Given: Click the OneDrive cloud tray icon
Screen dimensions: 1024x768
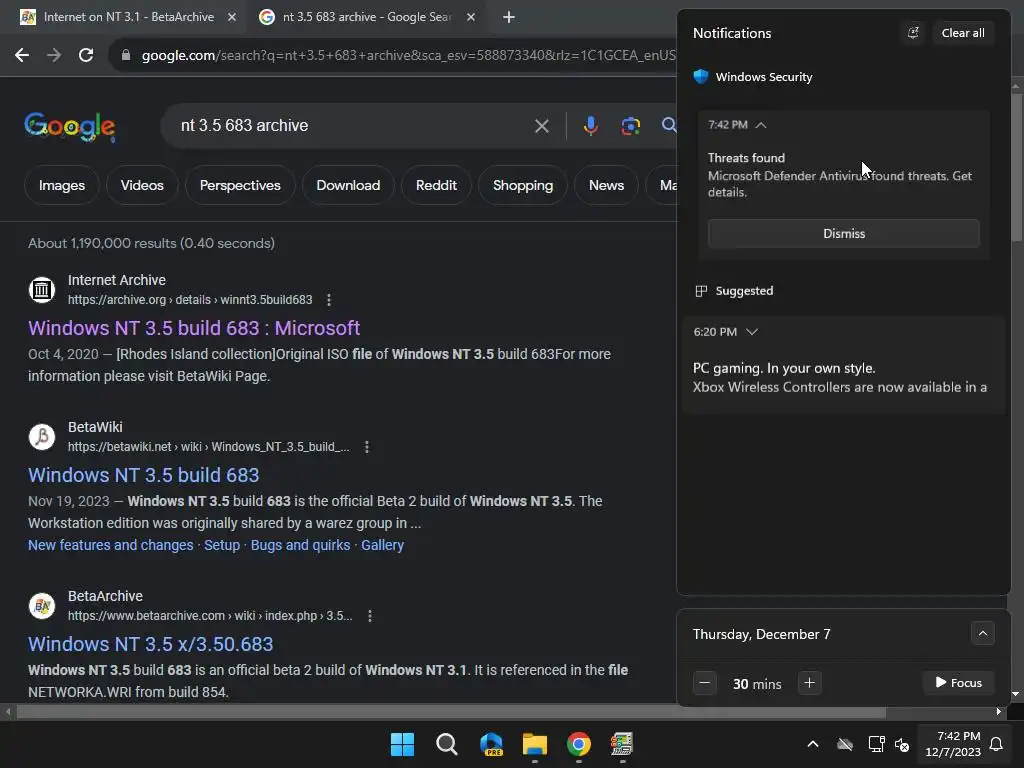Looking at the screenshot, I should click(845, 744).
